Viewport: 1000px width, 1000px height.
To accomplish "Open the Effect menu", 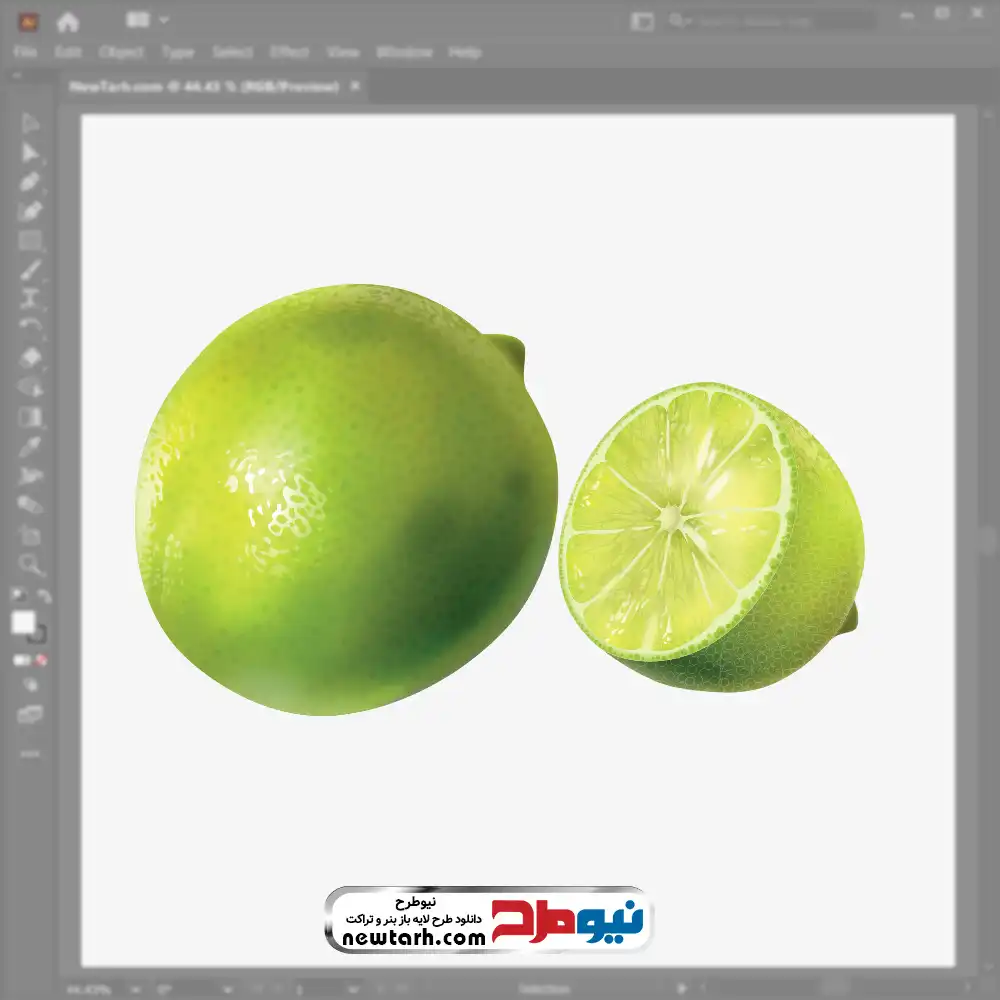I will 289,52.
